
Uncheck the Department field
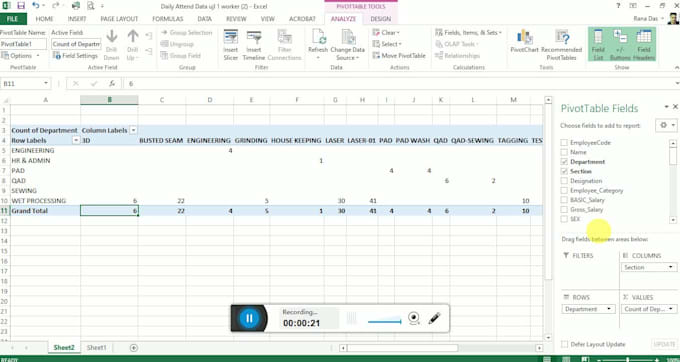[564, 162]
